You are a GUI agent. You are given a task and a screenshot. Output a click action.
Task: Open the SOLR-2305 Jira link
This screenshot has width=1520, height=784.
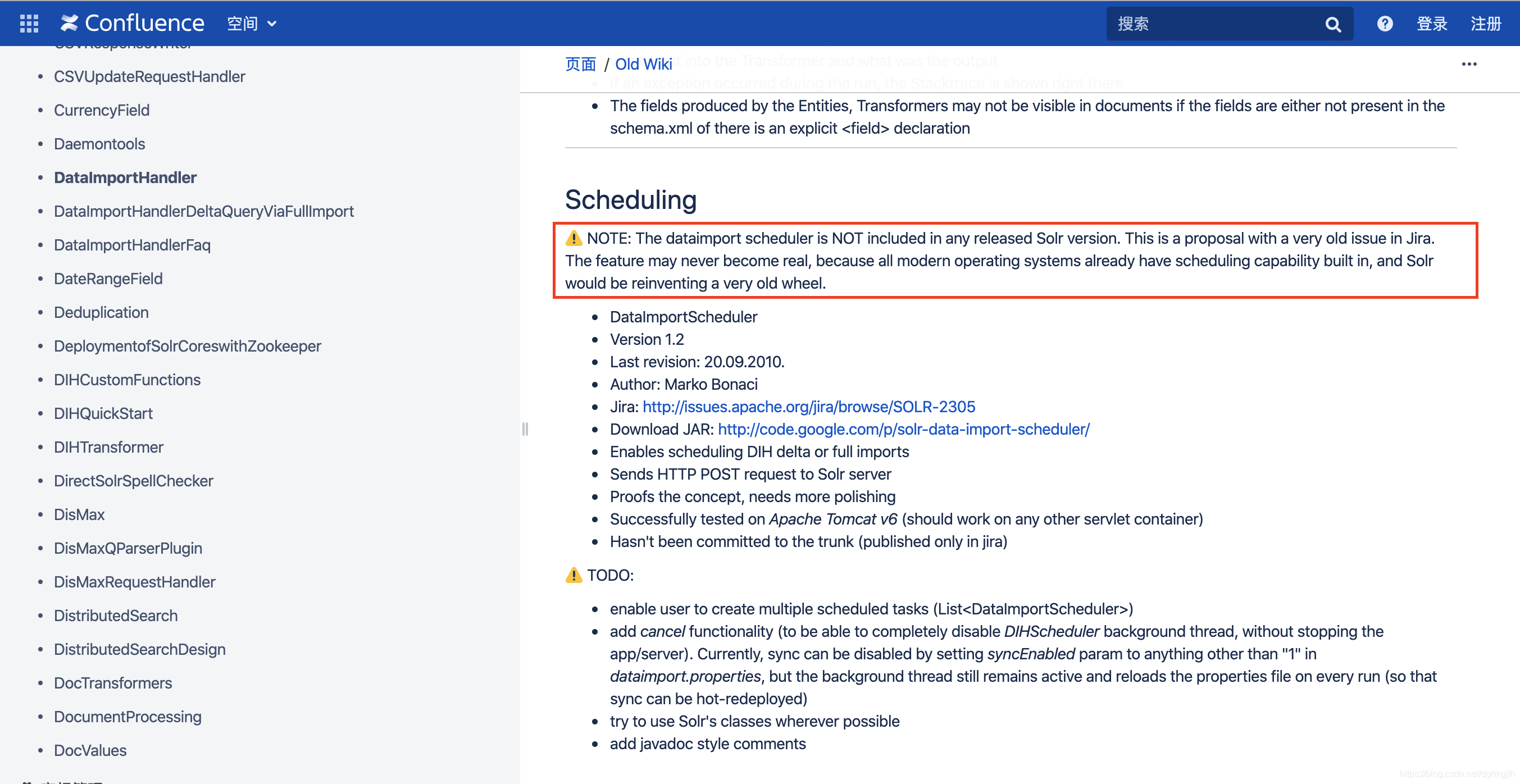point(808,407)
